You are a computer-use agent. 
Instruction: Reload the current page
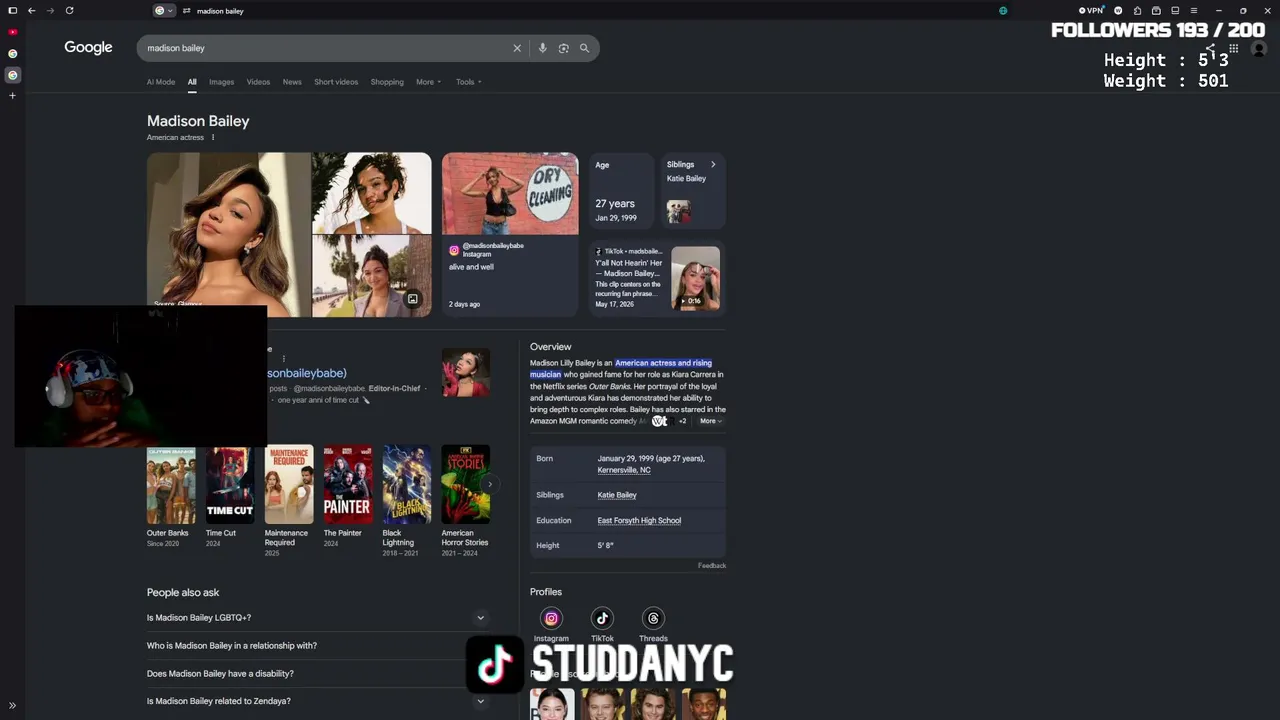(x=69, y=10)
